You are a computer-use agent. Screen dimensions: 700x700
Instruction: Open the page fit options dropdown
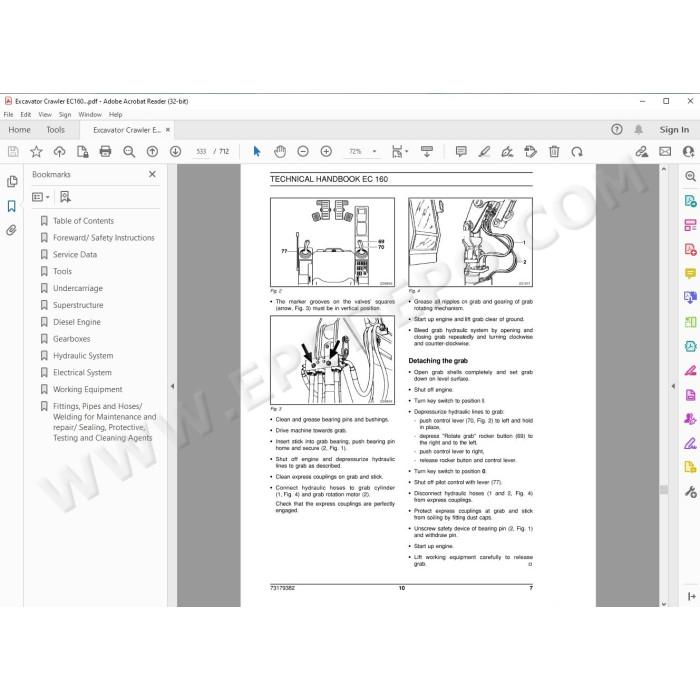pos(399,152)
